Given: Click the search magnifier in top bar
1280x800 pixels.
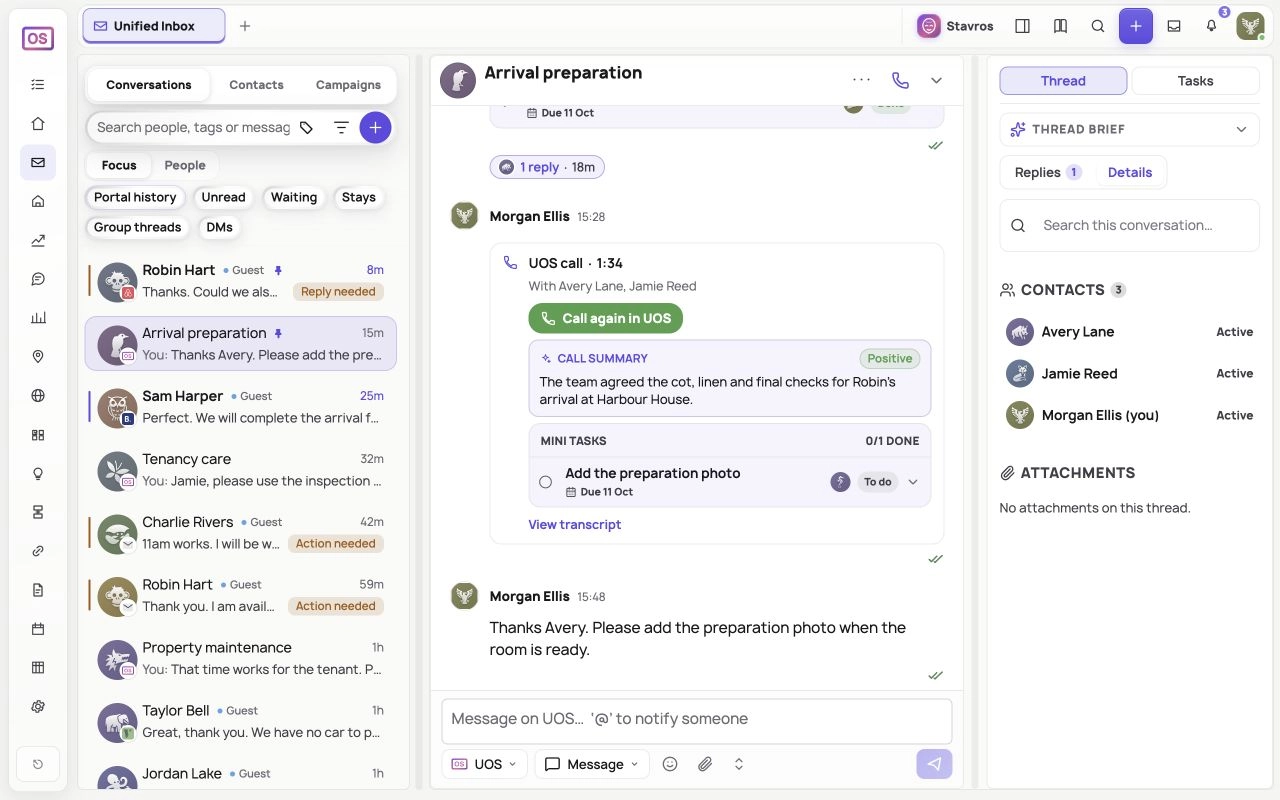Looking at the screenshot, I should click(x=1098, y=26).
